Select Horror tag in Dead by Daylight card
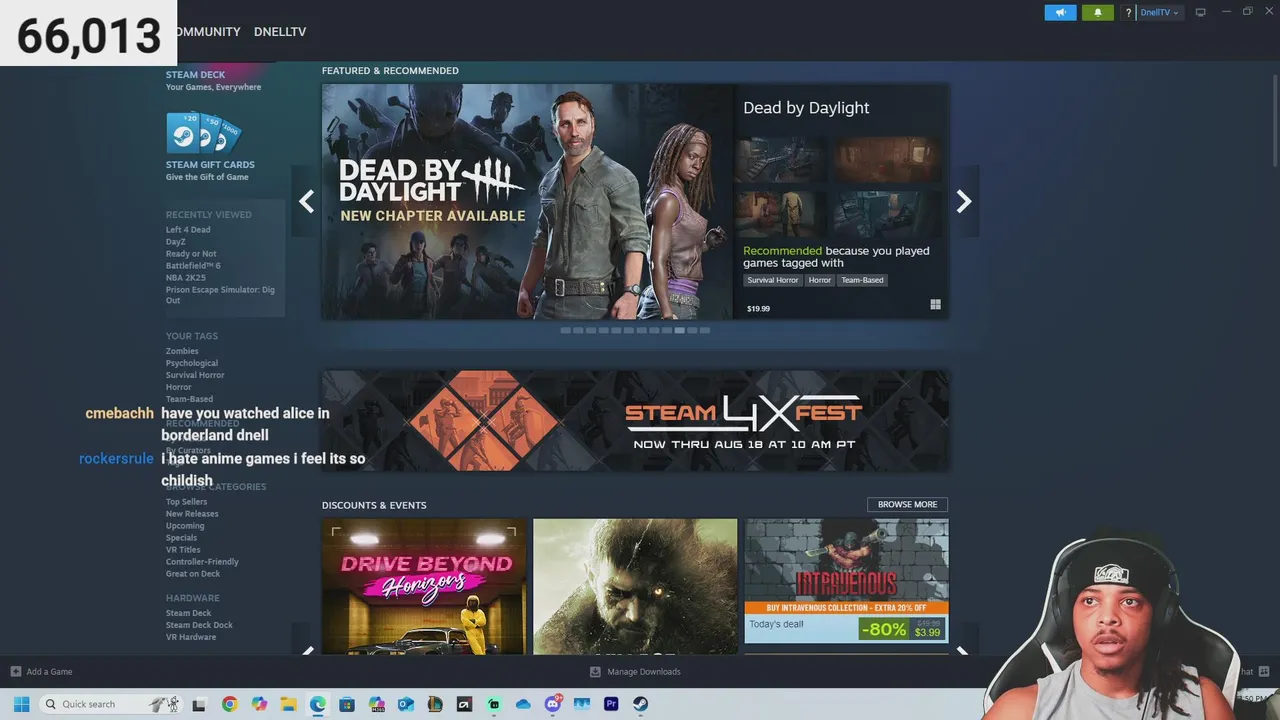The height and width of the screenshot is (720, 1280). [x=820, y=280]
